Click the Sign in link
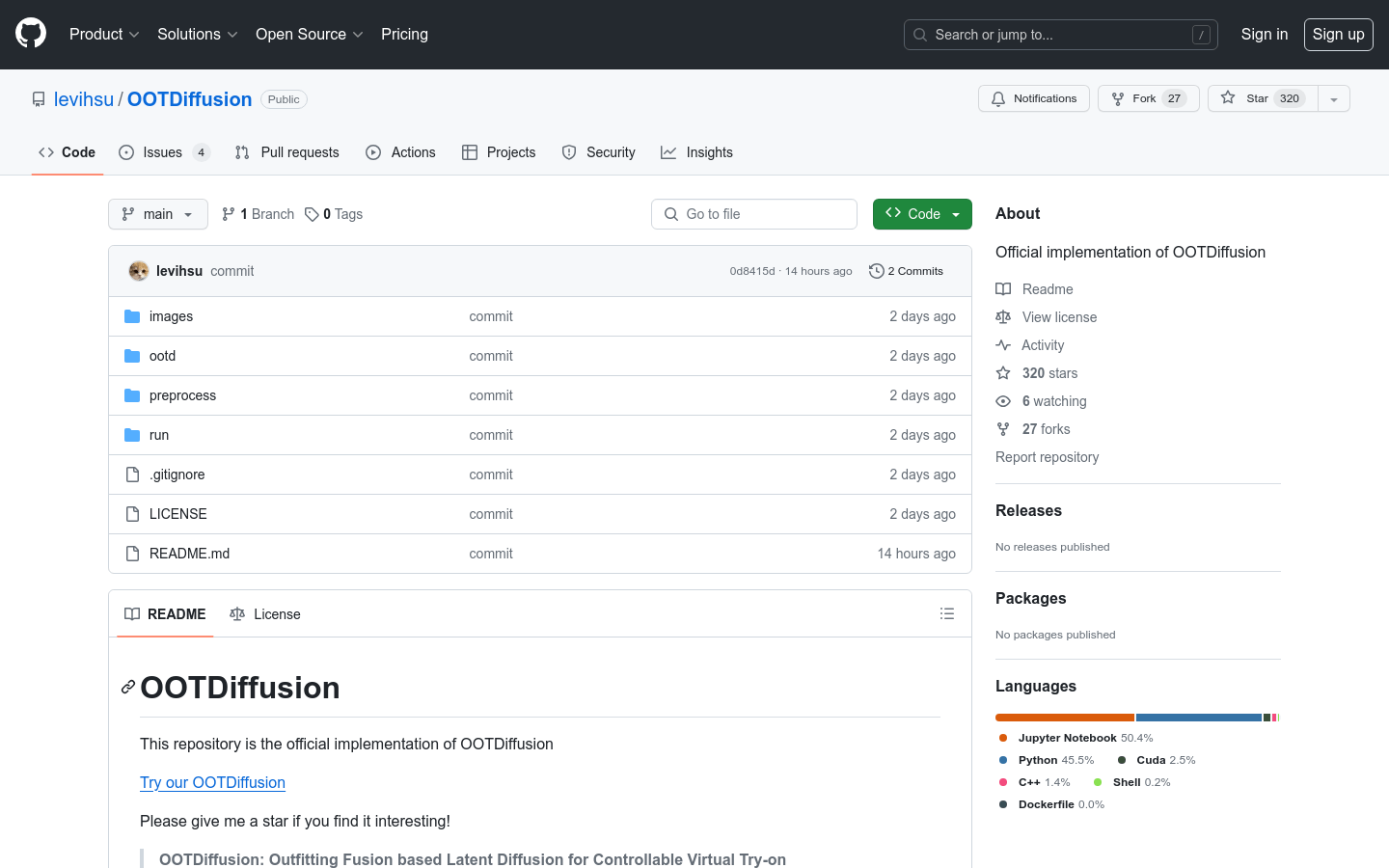 (1264, 34)
